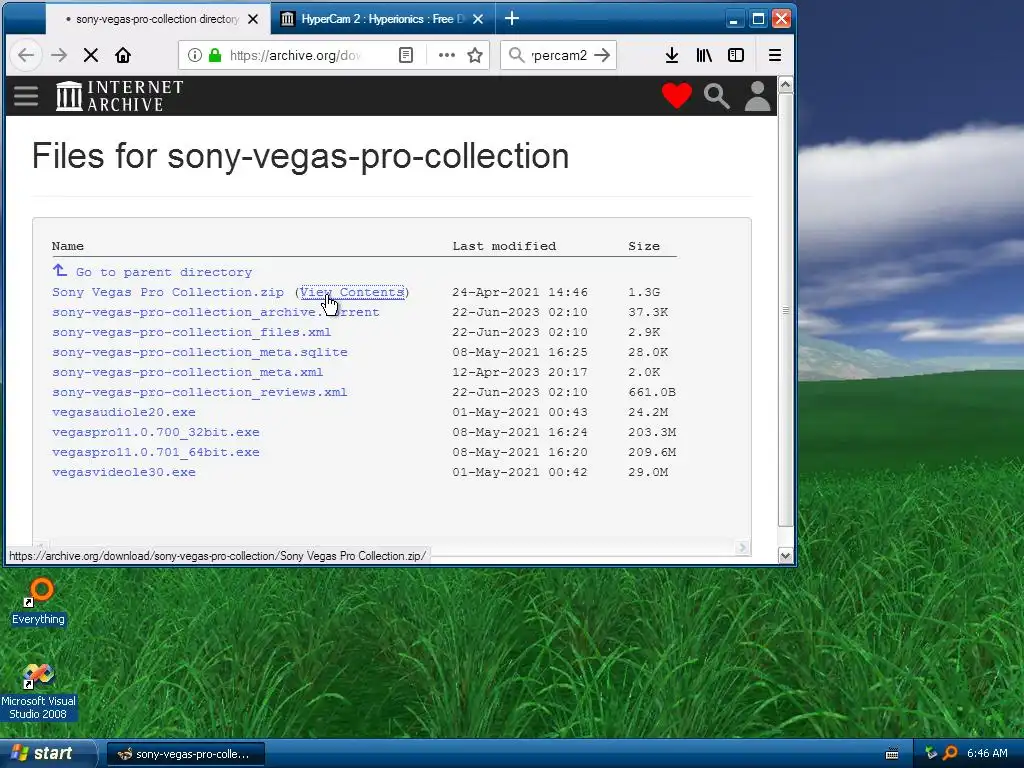Toggle reader view in address bar
Screen dimensions: 1024x768
click(x=406, y=56)
